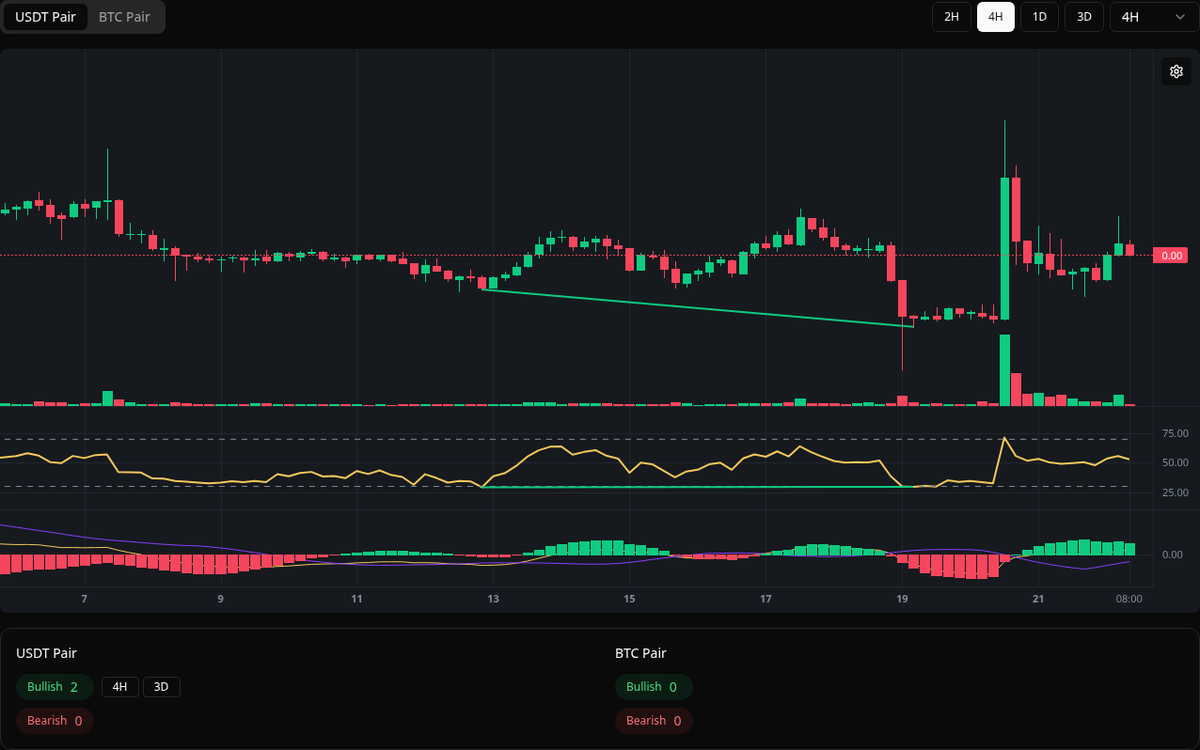
Task: Select the 4H chip beside the Bullish badge
Action: (x=120, y=687)
